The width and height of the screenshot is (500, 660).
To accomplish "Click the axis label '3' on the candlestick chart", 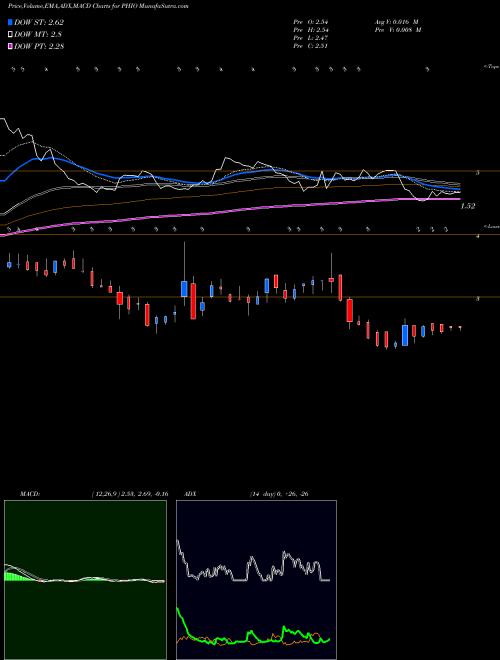I will pyautogui.click(x=478, y=299).
